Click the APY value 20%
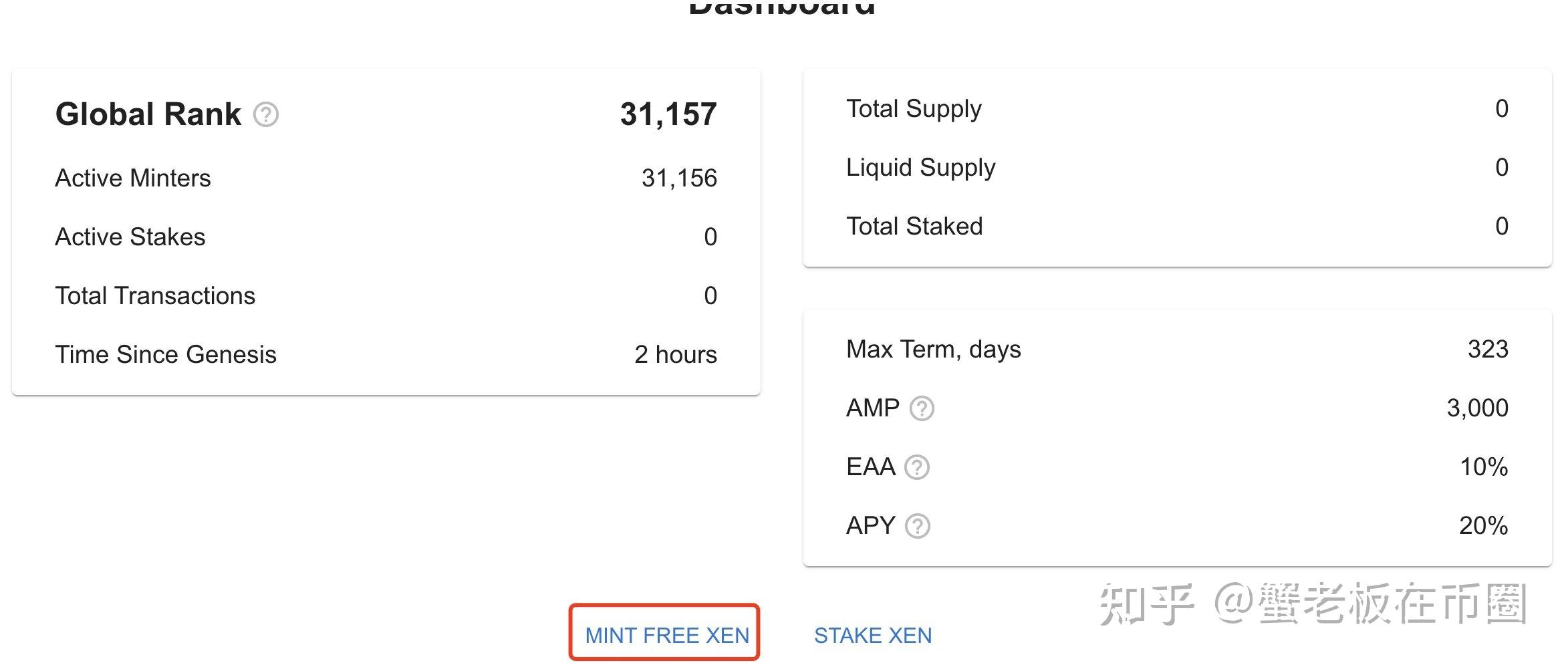This screenshot has width=1568, height=667. [x=1483, y=525]
